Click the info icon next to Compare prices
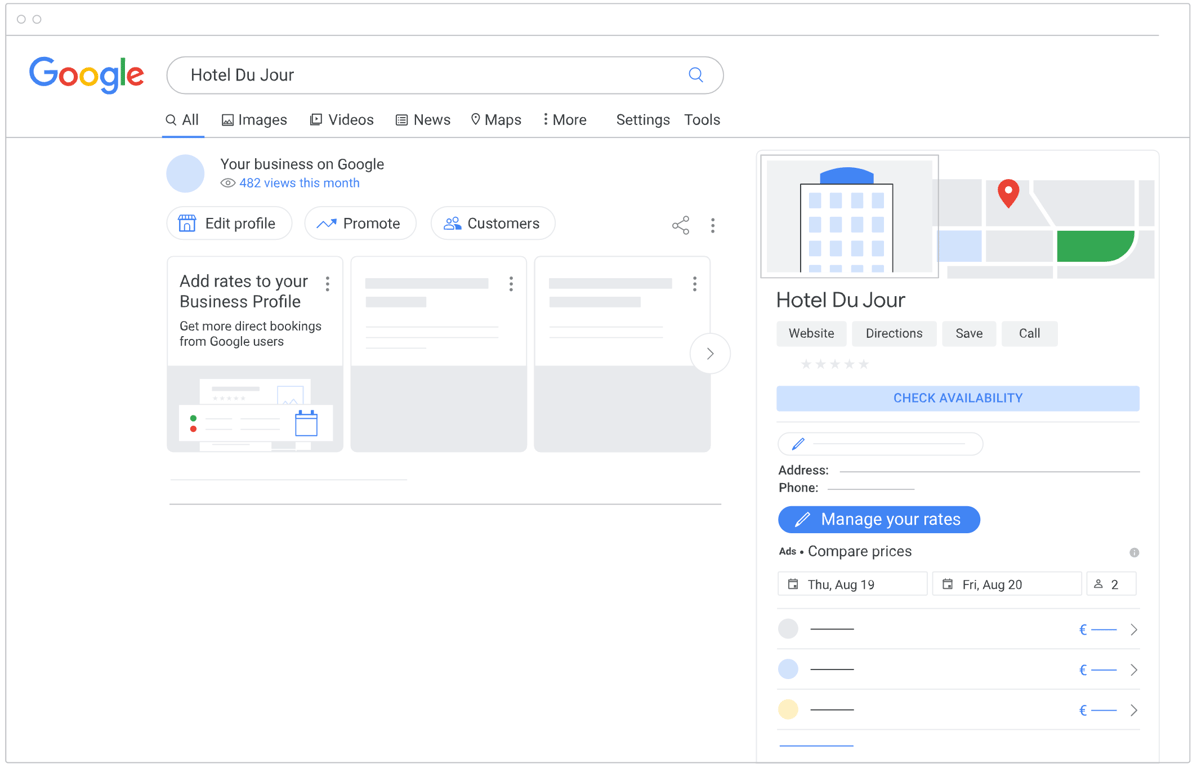This screenshot has height=768, width=1197. click(x=1134, y=552)
